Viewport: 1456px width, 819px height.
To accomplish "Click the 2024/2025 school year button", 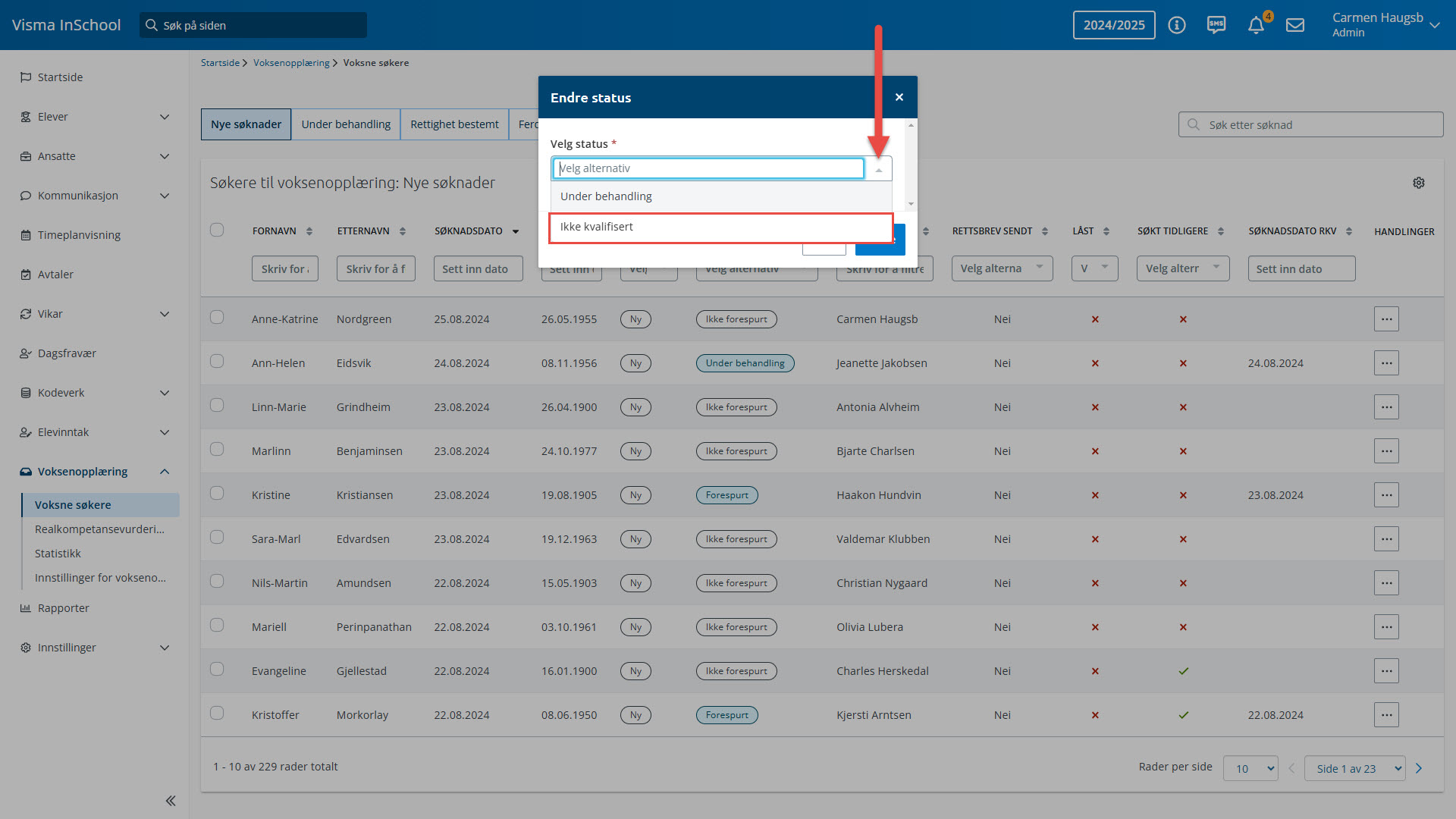I will point(1114,25).
